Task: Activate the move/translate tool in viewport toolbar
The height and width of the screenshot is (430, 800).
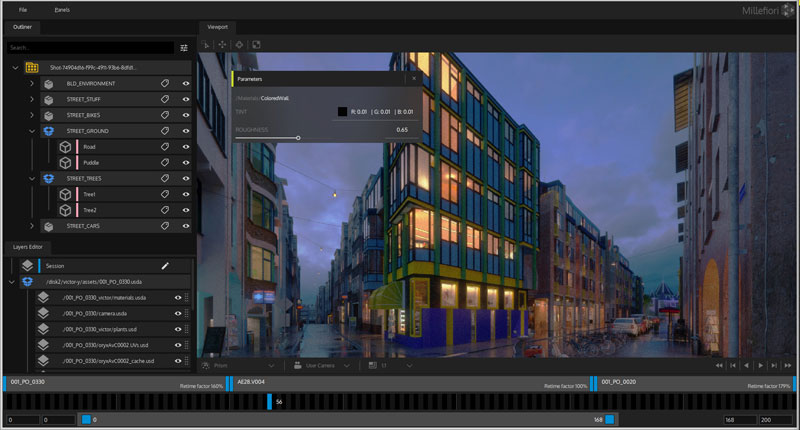Action: tap(223, 45)
